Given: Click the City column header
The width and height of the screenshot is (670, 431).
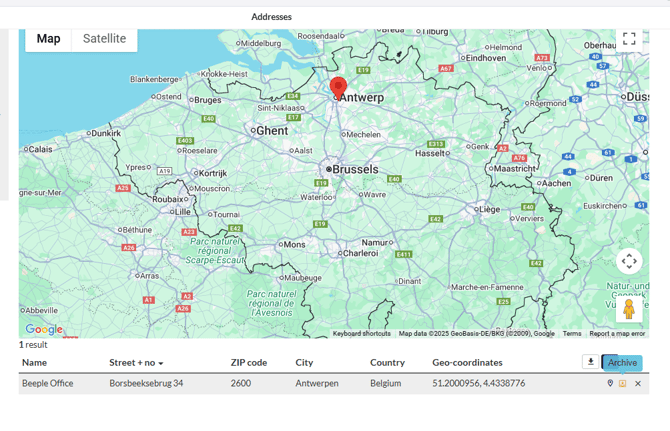Looking at the screenshot, I should (x=304, y=362).
